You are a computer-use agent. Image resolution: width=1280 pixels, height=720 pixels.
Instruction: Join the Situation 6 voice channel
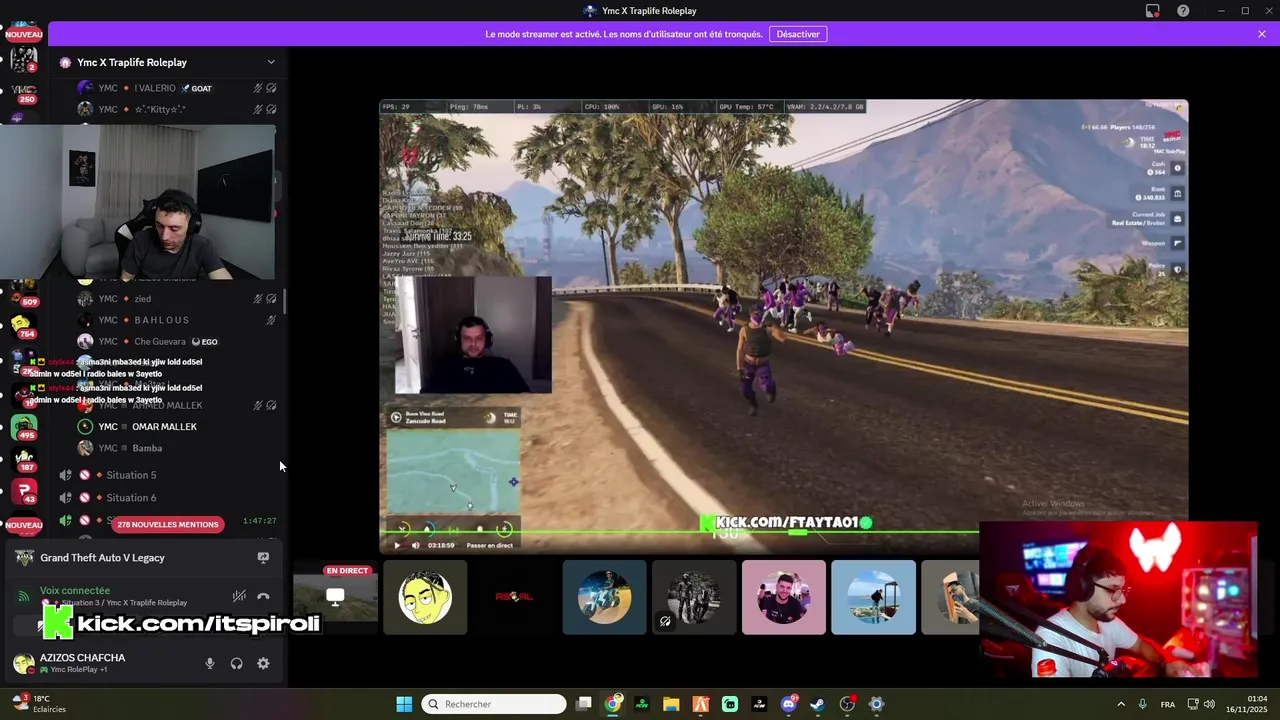pos(131,498)
